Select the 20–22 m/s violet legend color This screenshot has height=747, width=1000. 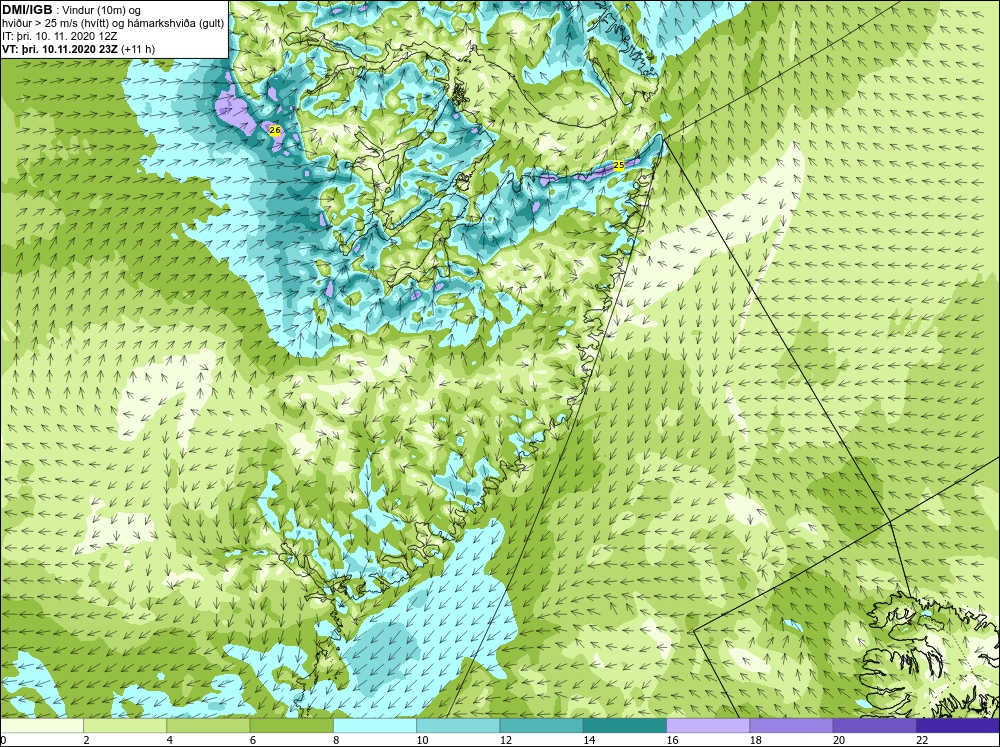point(874,726)
